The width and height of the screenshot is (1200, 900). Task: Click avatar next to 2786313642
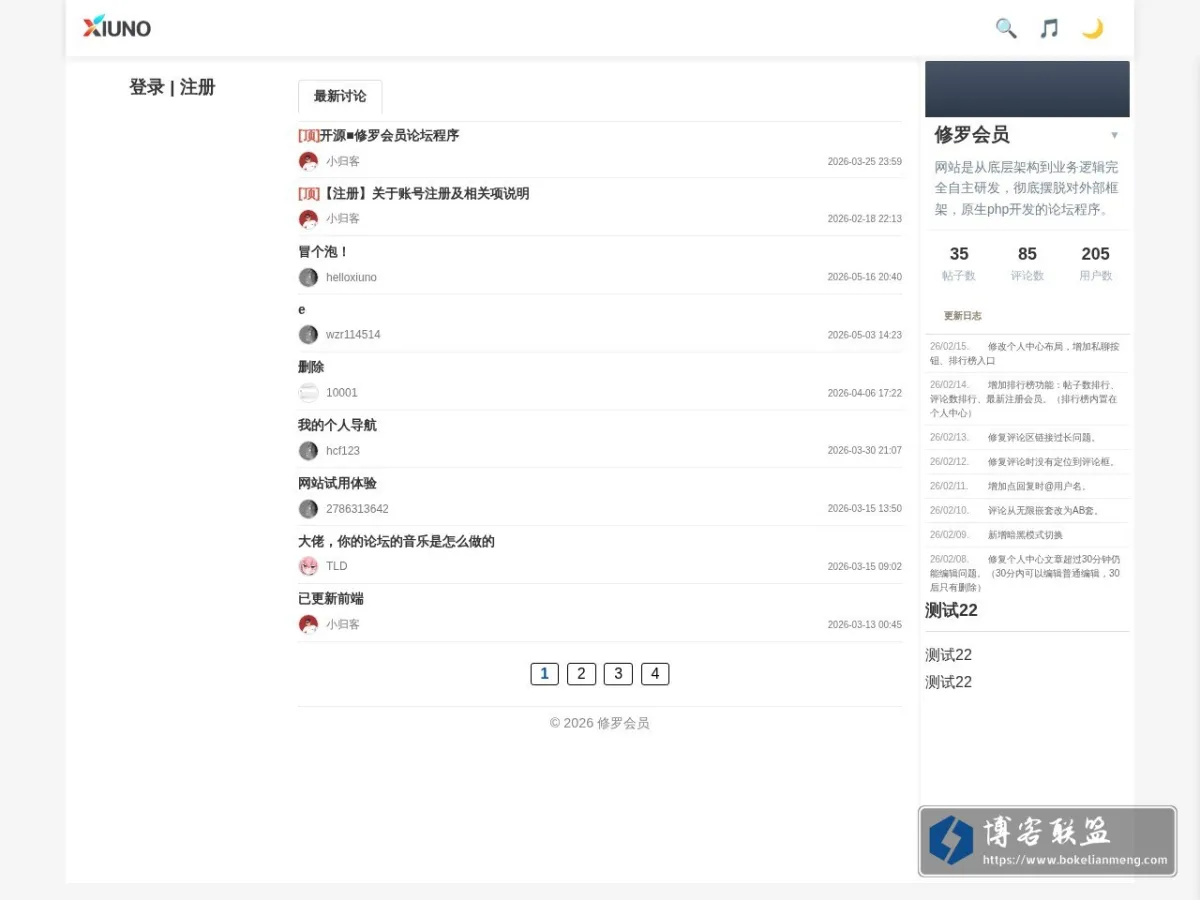pyautogui.click(x=308, y=508)
